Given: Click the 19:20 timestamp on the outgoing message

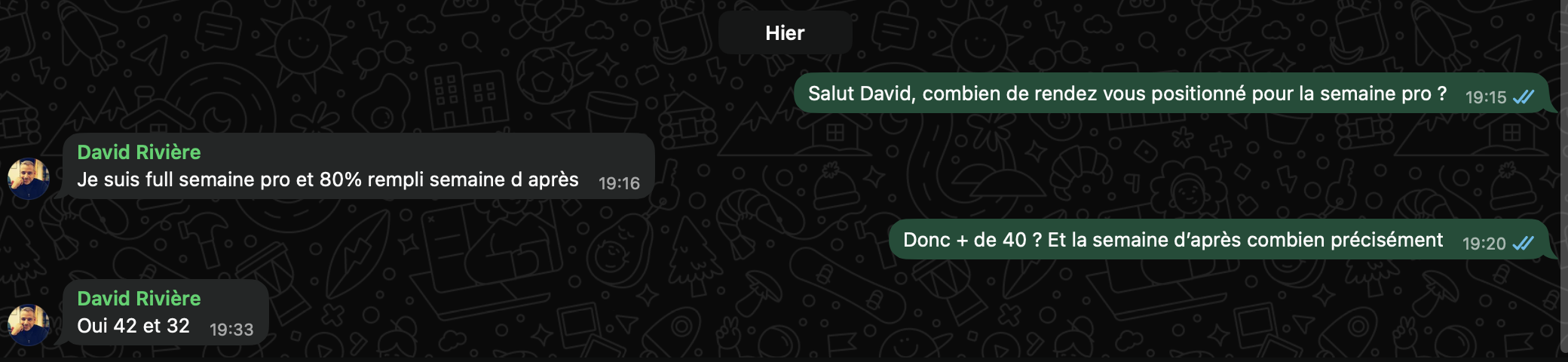Looking at the screenshot, I should pos(1484,244).
